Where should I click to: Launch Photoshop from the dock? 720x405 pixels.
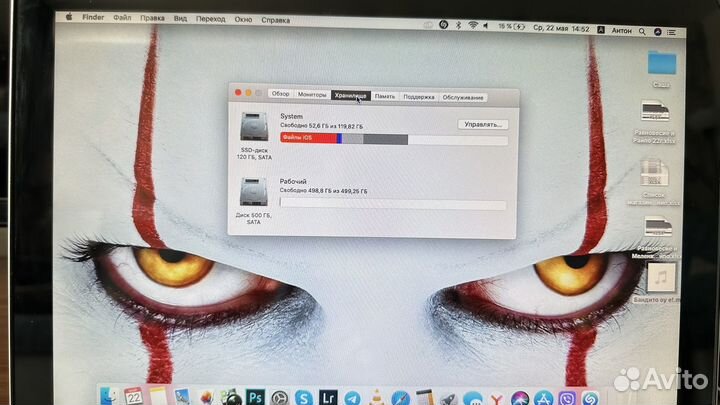[x=255, y=397]
